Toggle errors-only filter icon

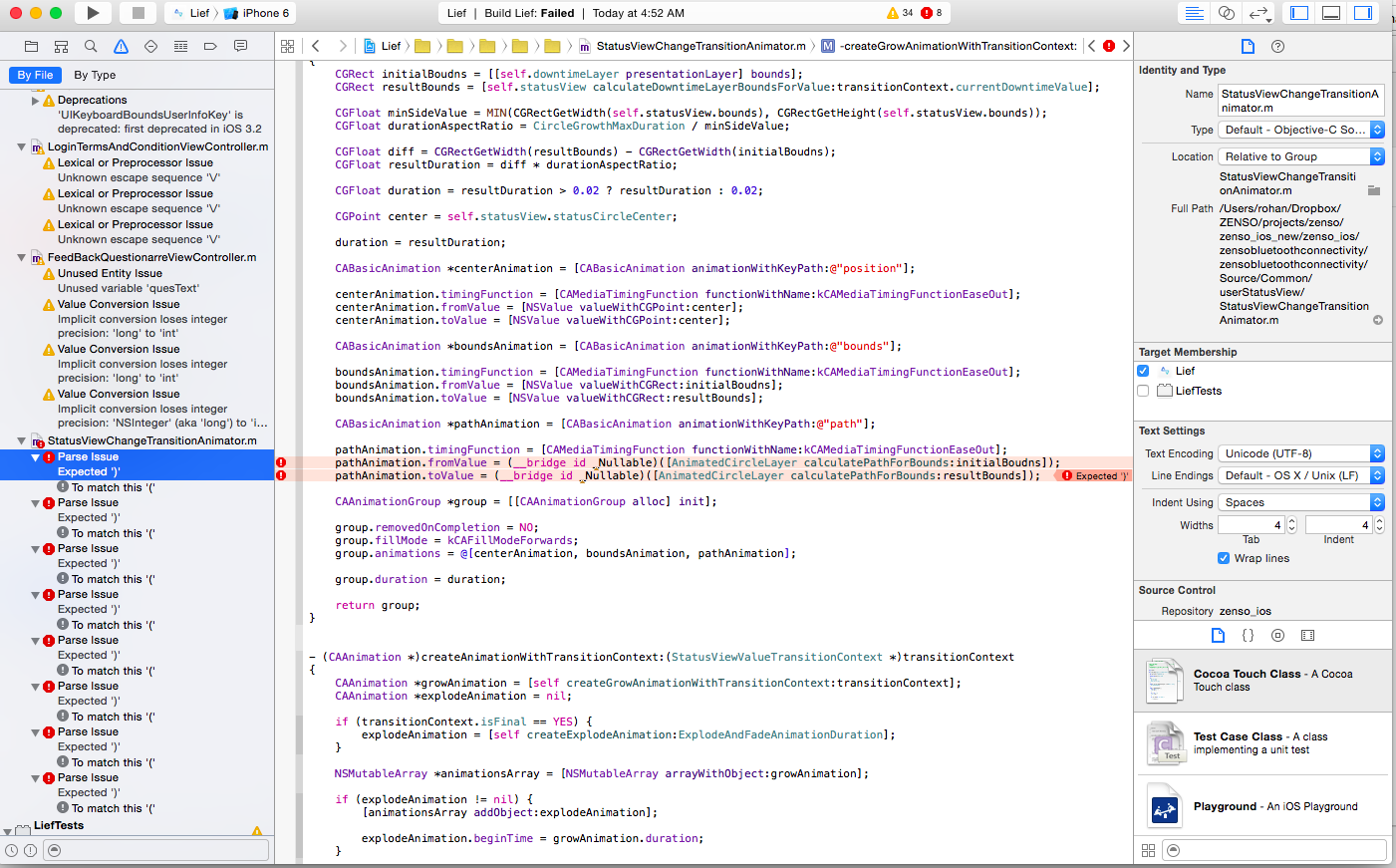(31, 850)
